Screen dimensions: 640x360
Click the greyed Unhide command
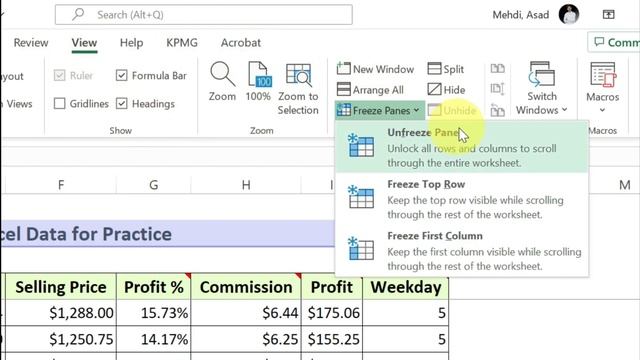451,110
